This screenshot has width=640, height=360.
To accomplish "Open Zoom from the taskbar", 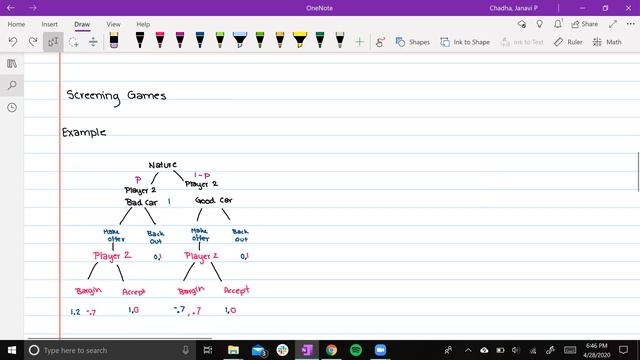I will [x=380, y=350].
